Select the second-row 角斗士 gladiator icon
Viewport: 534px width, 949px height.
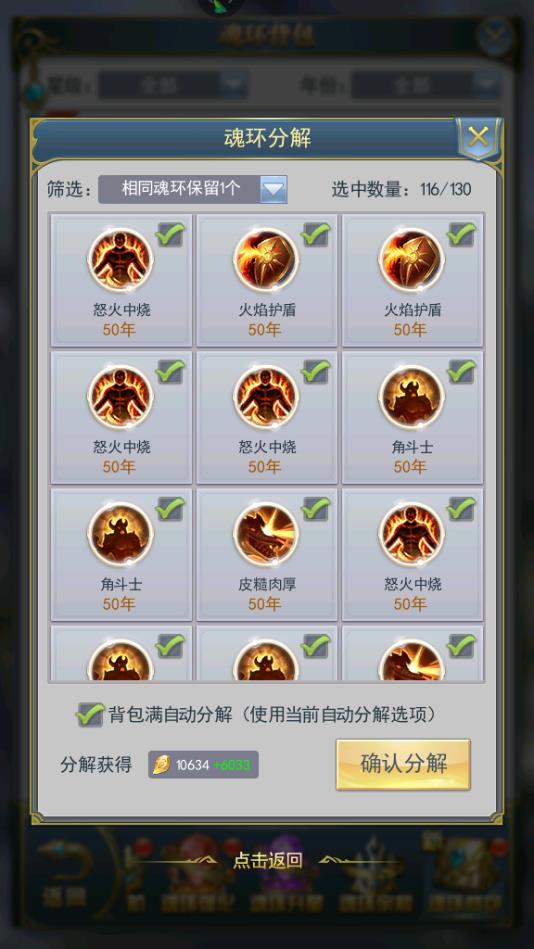coord(412,397)
